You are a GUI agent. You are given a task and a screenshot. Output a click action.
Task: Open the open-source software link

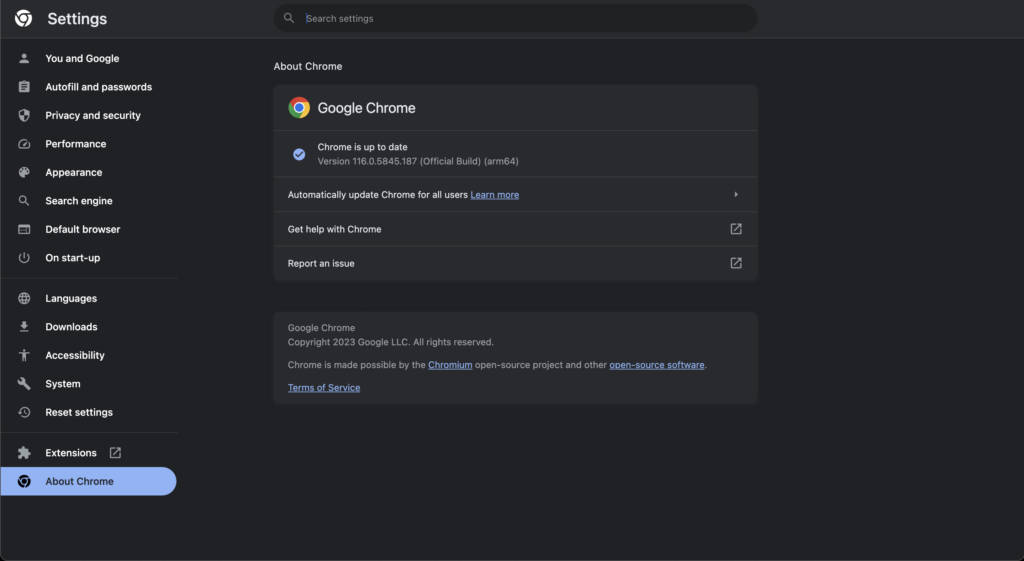656,365
